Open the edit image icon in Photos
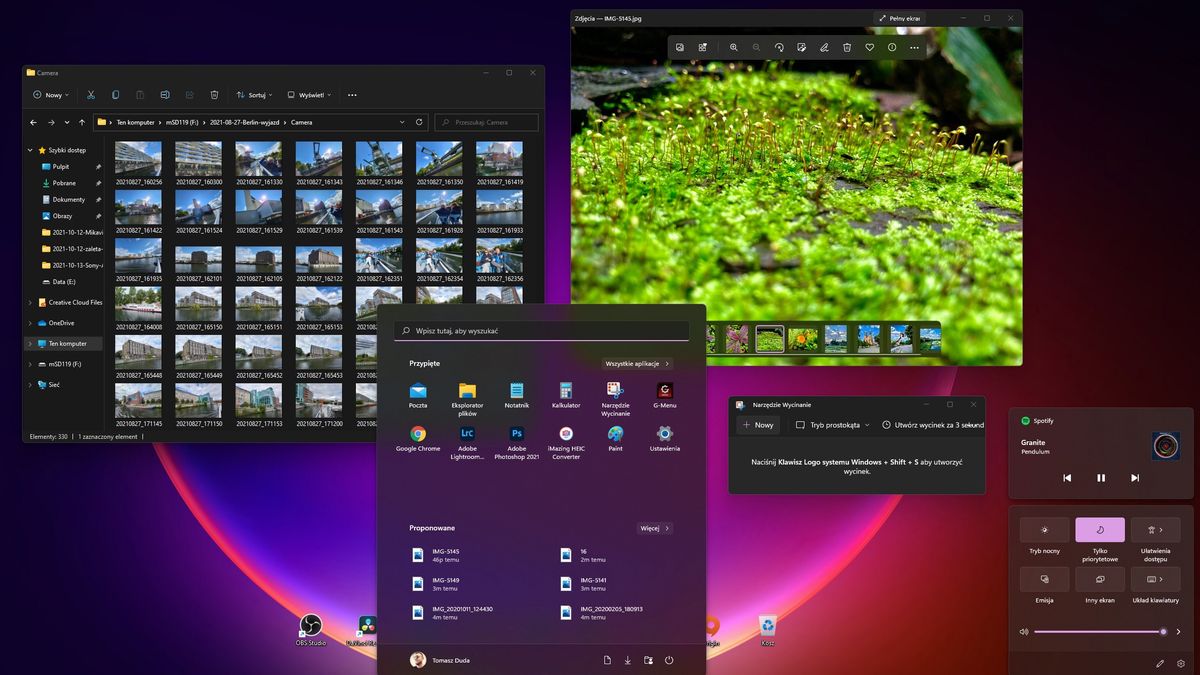Screen dimensions: 1200x675 [x=802, y=47]
